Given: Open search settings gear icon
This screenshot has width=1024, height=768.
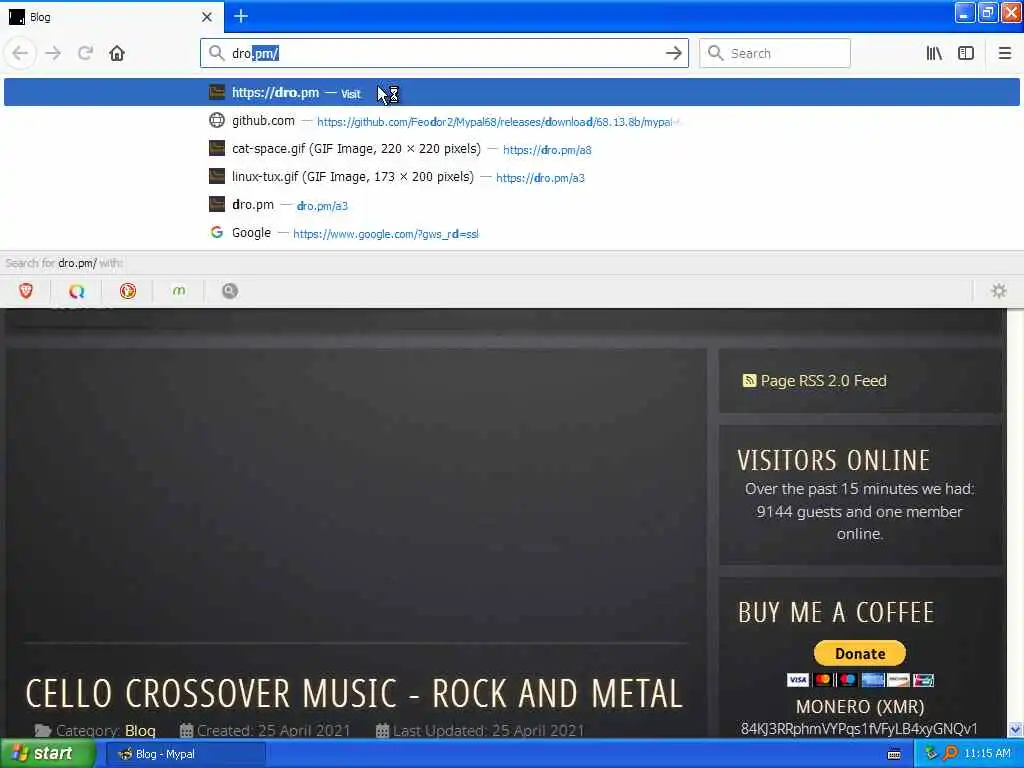Looking at the screenshot, I should tap(999, 291).
